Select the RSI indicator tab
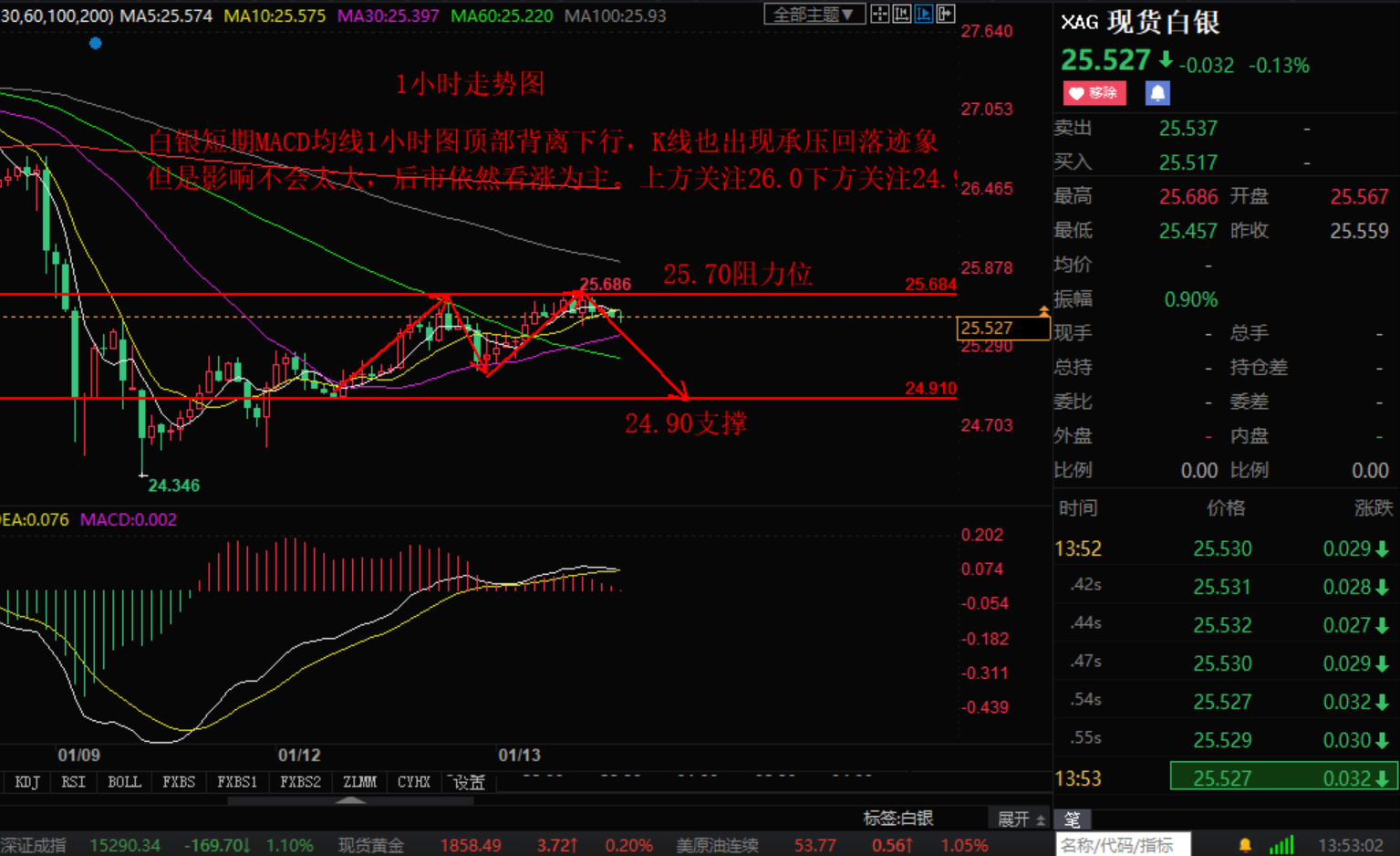This screenshot has height=856, width=1400. point(73,782)
